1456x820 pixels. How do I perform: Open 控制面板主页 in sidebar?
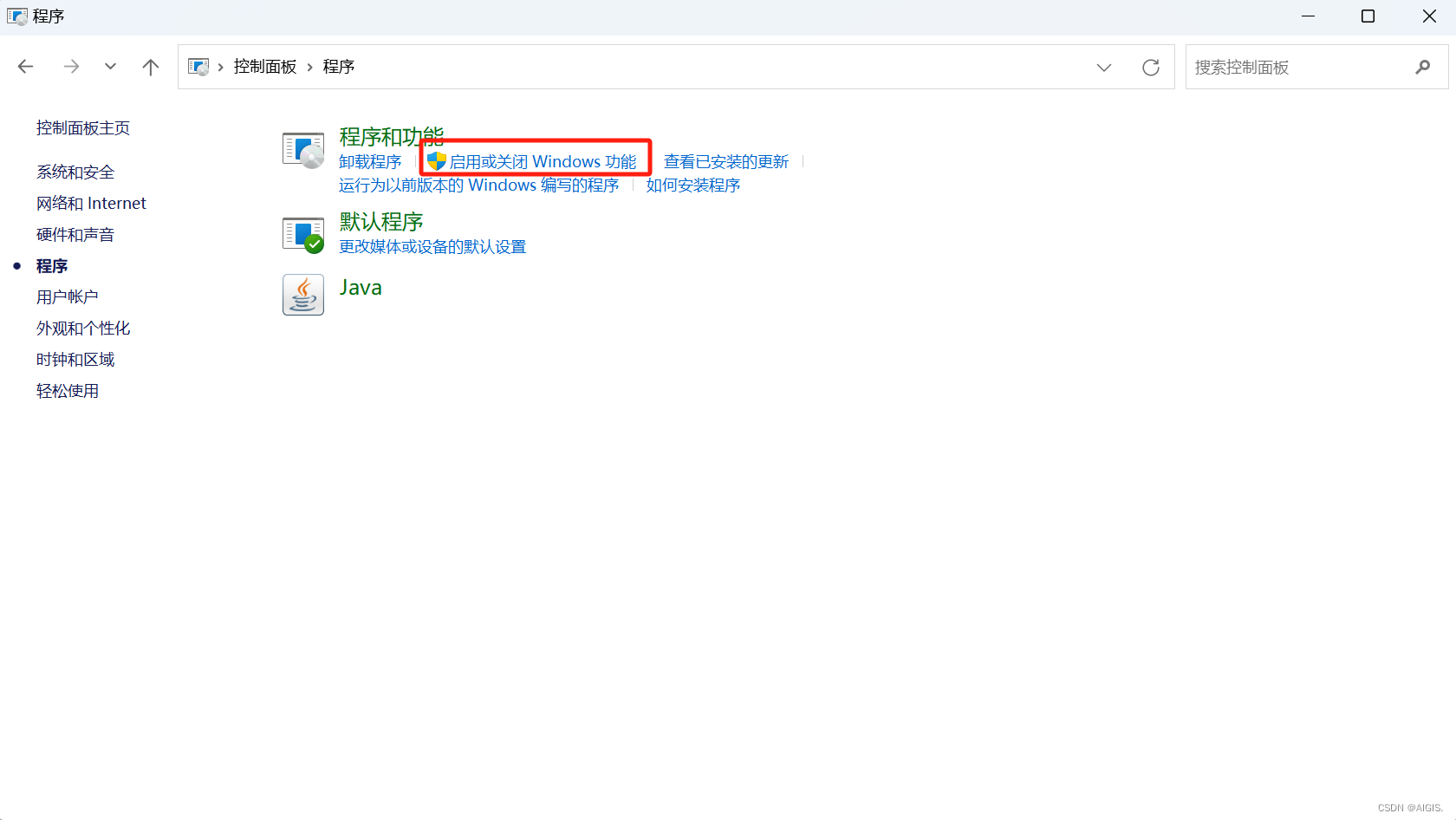click(x=83, y=128)
